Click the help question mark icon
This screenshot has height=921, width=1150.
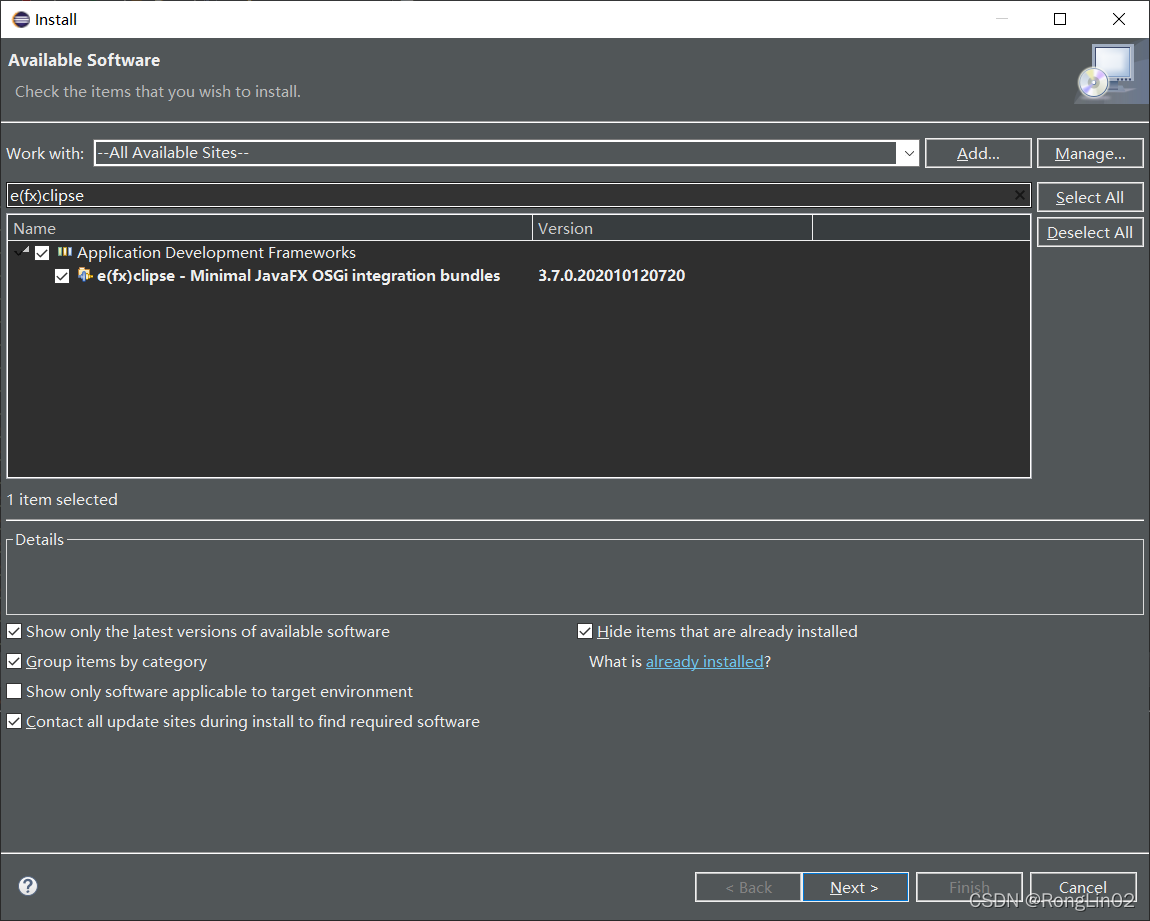click(x=28, y=886)
